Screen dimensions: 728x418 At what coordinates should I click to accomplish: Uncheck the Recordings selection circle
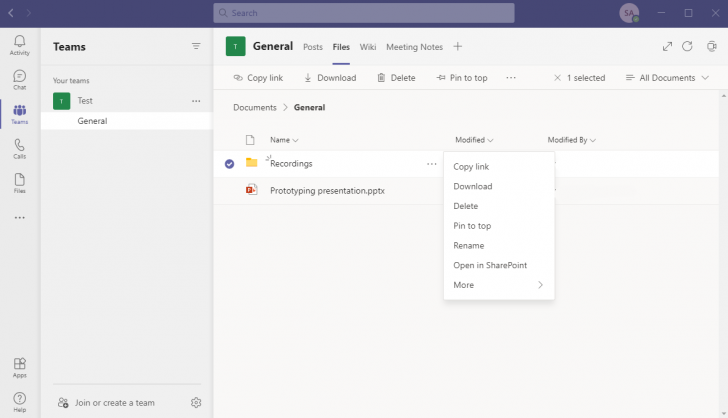coord(229,163)
